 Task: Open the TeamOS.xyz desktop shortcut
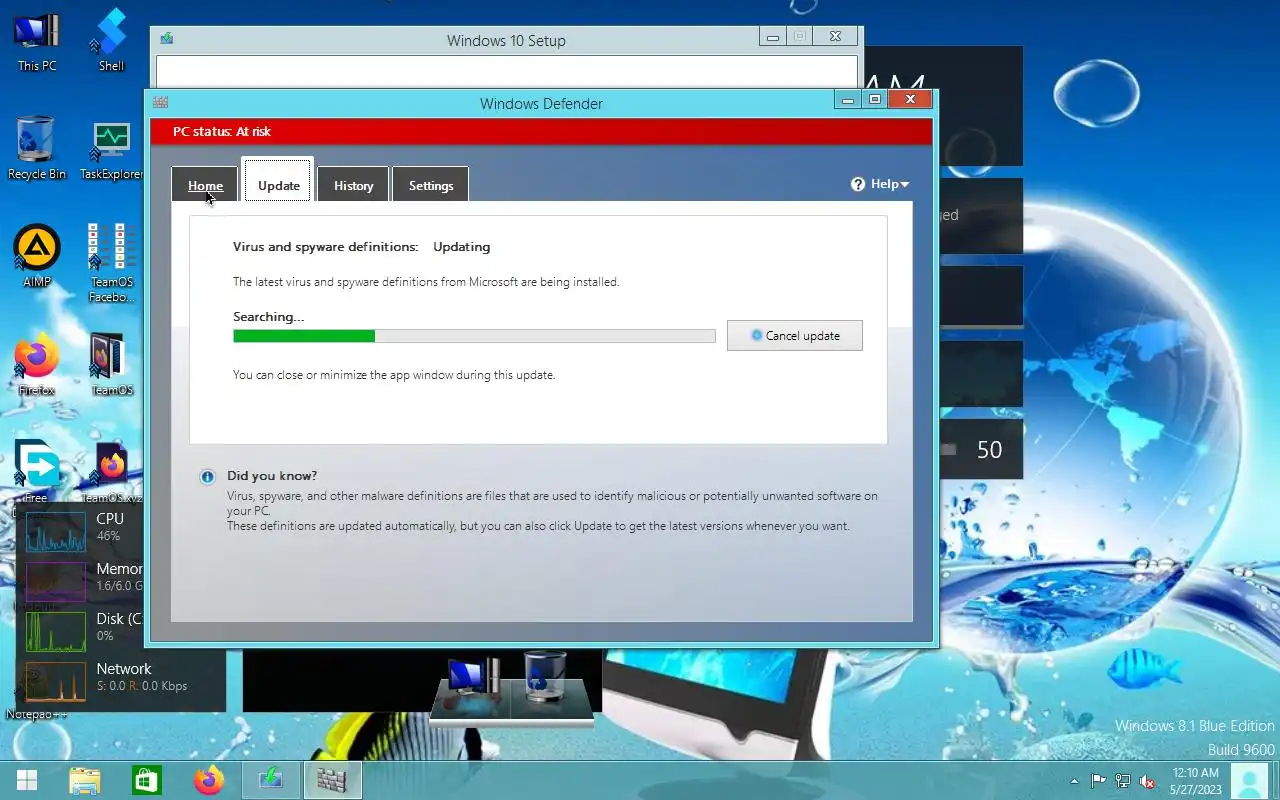(111, 472)
